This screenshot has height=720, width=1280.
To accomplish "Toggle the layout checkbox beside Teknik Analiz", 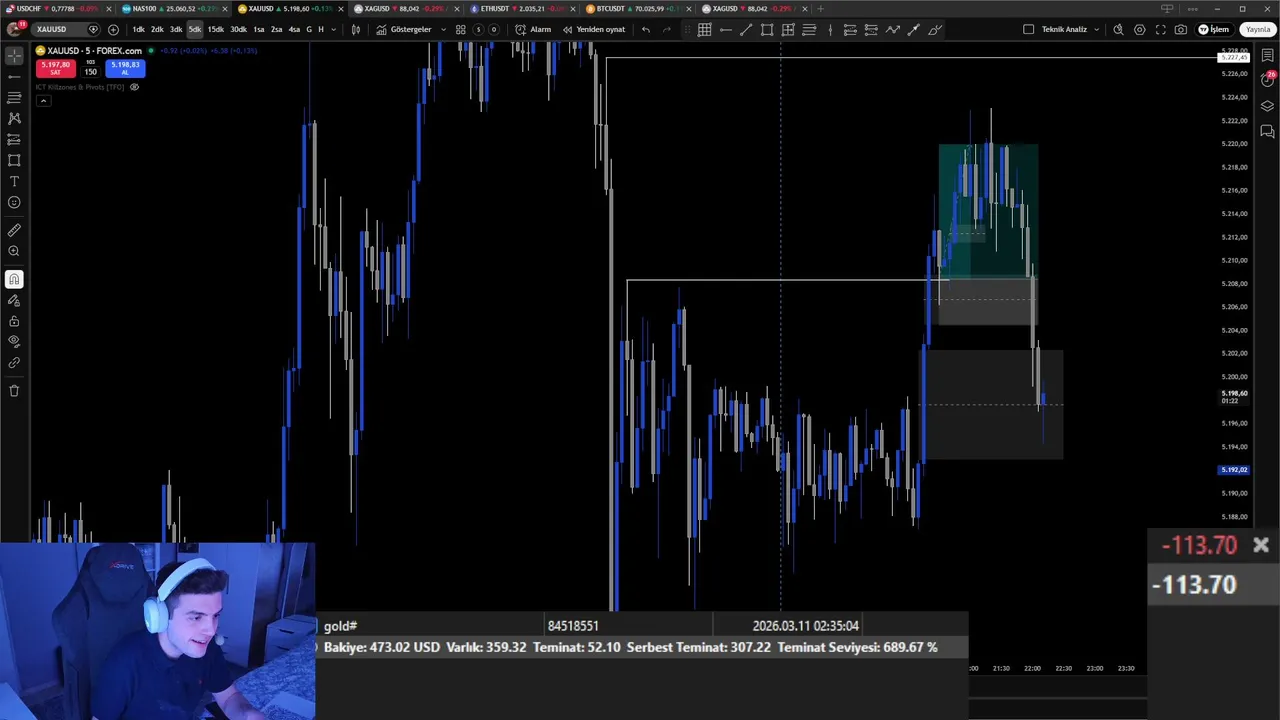I will click(1028, 29).
